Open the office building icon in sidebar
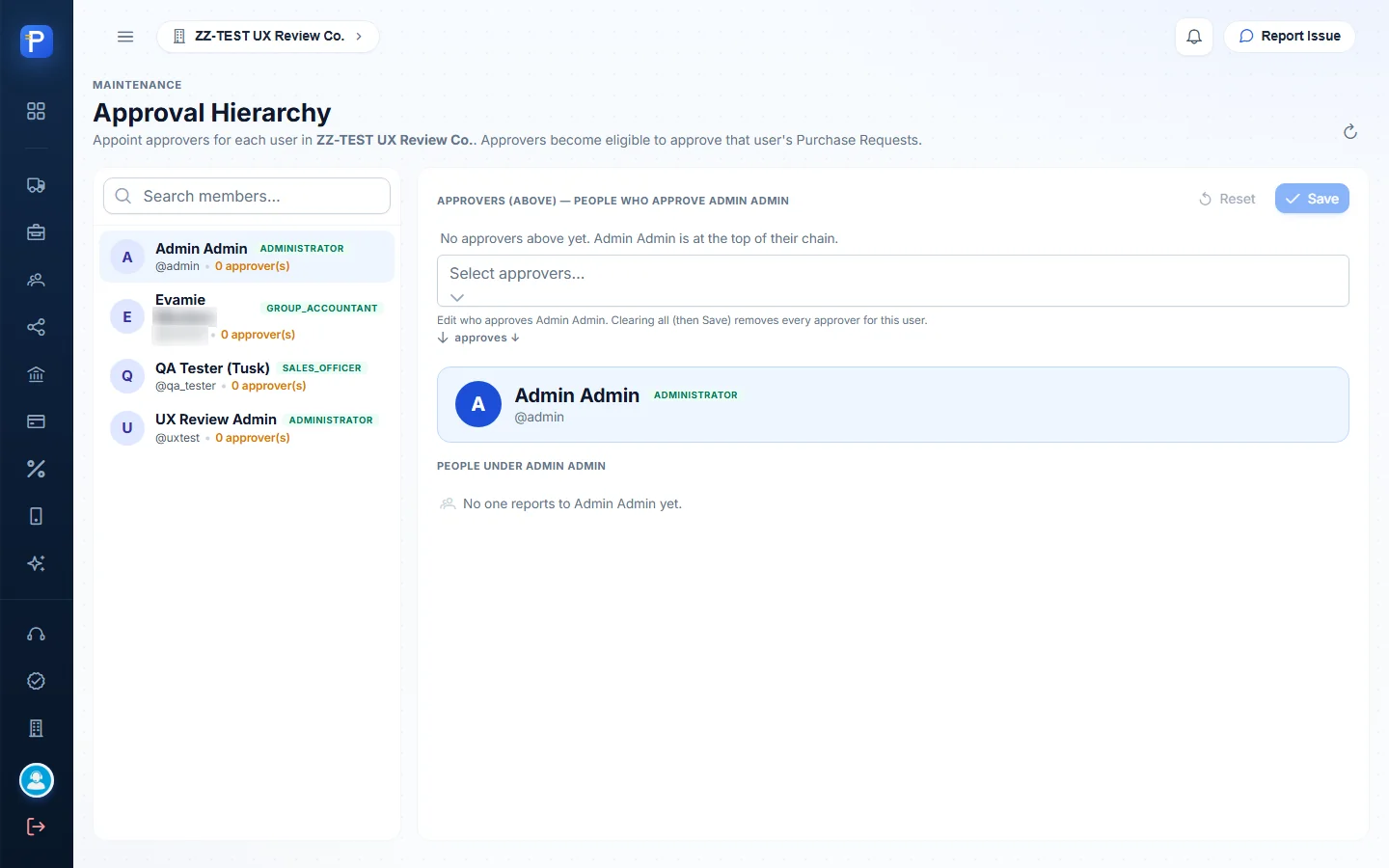Viewport: 1389px width, 868px height. tap(36, 728)
